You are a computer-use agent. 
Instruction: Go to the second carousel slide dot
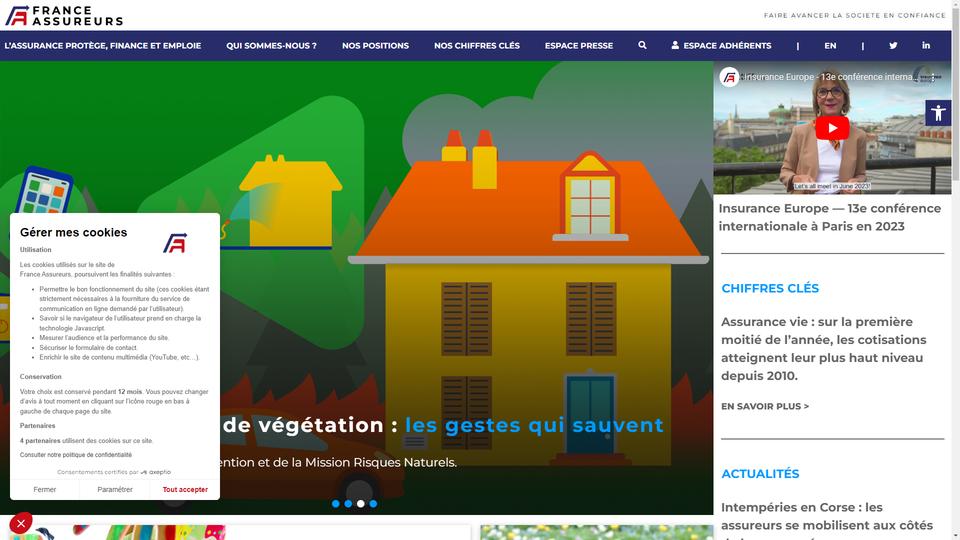point(348,503)
